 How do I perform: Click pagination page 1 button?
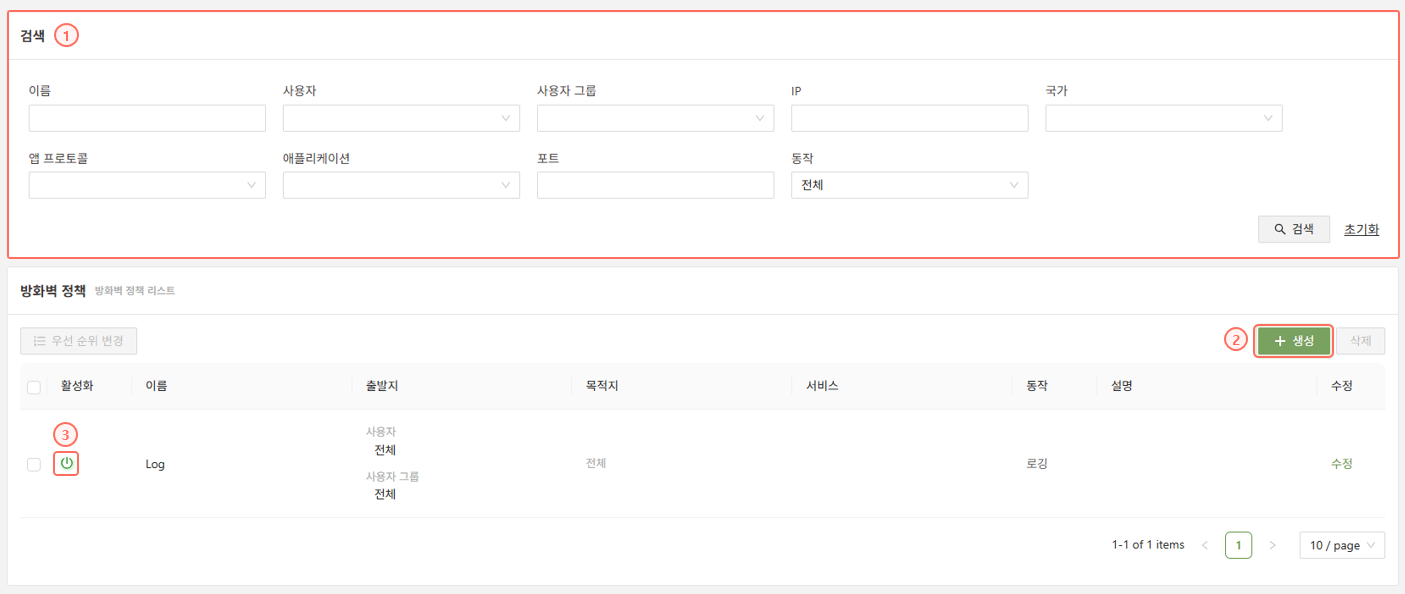click(x=1238, y=545)
